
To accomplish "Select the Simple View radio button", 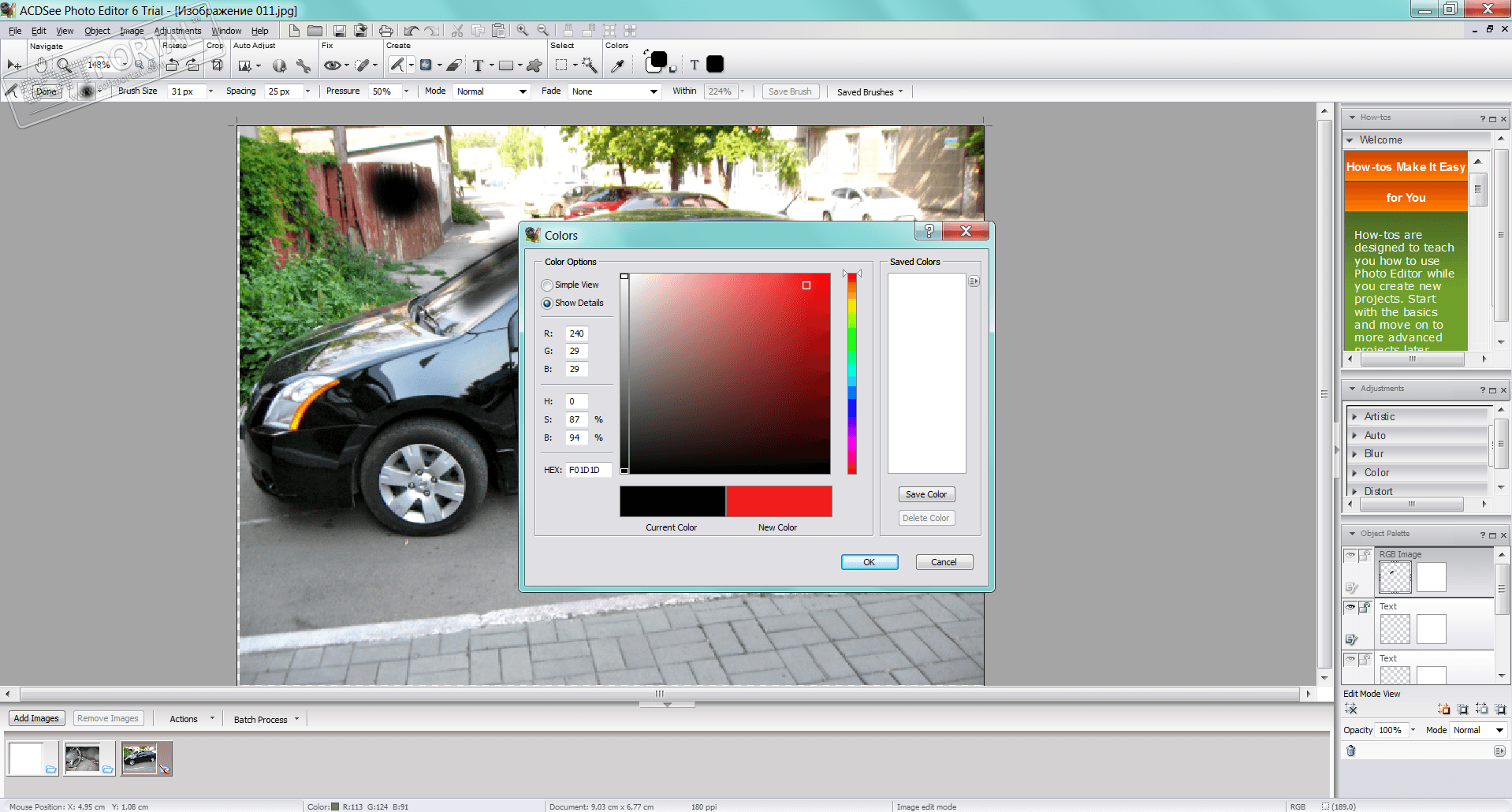I will [x=547, y=285].
